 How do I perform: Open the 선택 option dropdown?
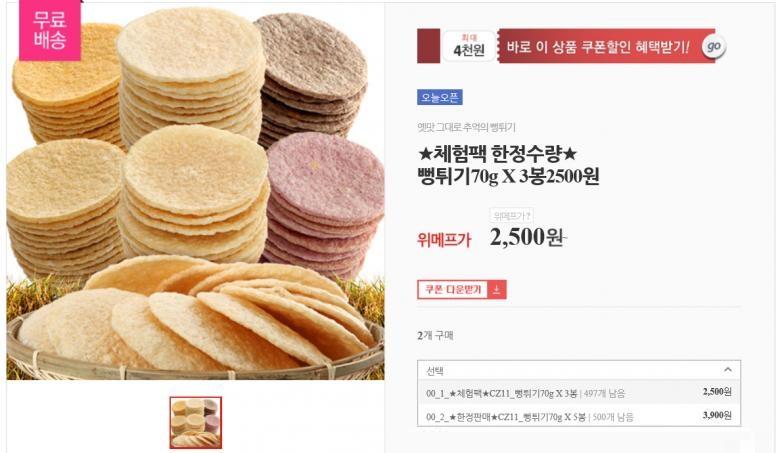click(579, 370)
